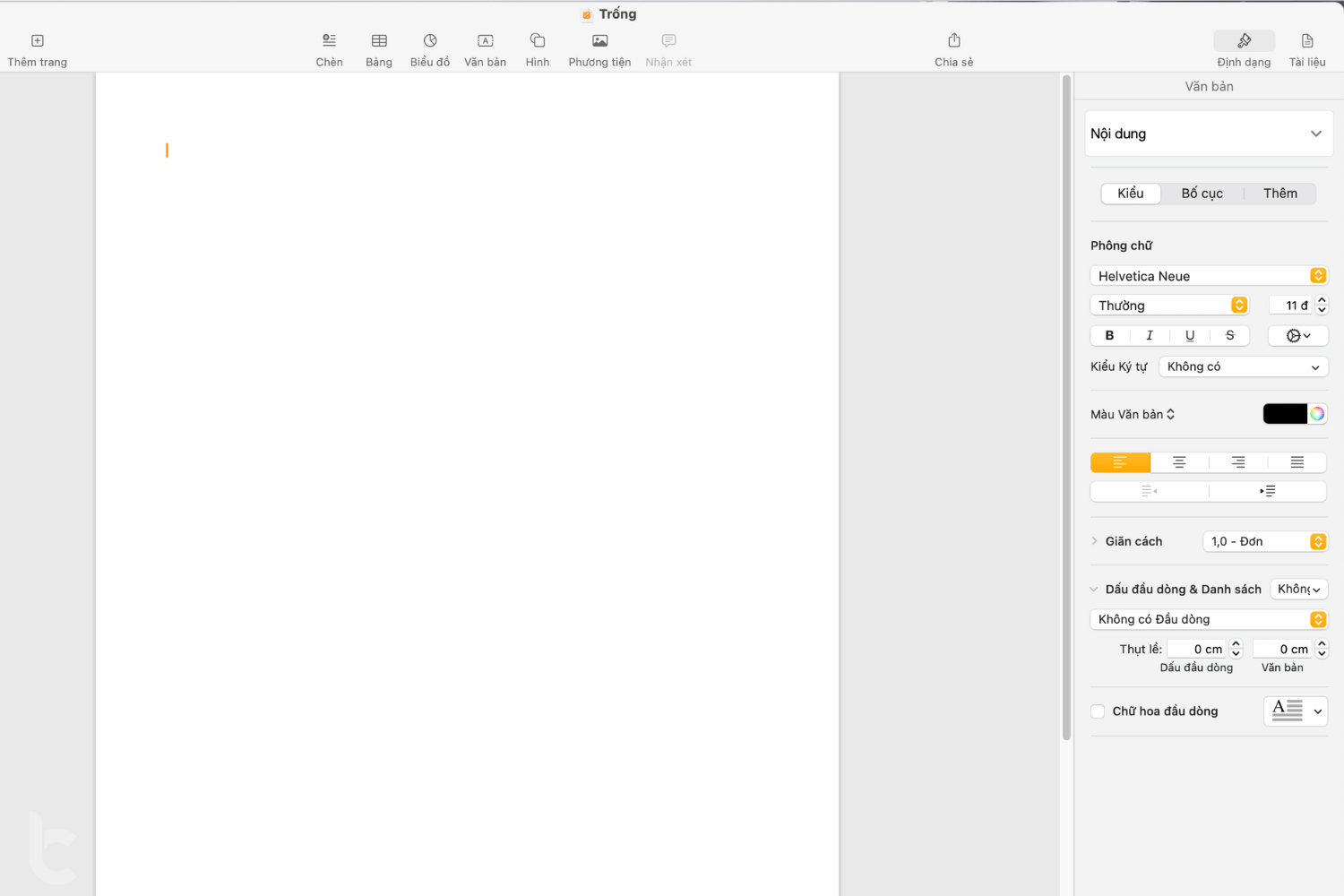Apply underline with the U button
The image size is (1344, 896).
[x=1190, y=335]
